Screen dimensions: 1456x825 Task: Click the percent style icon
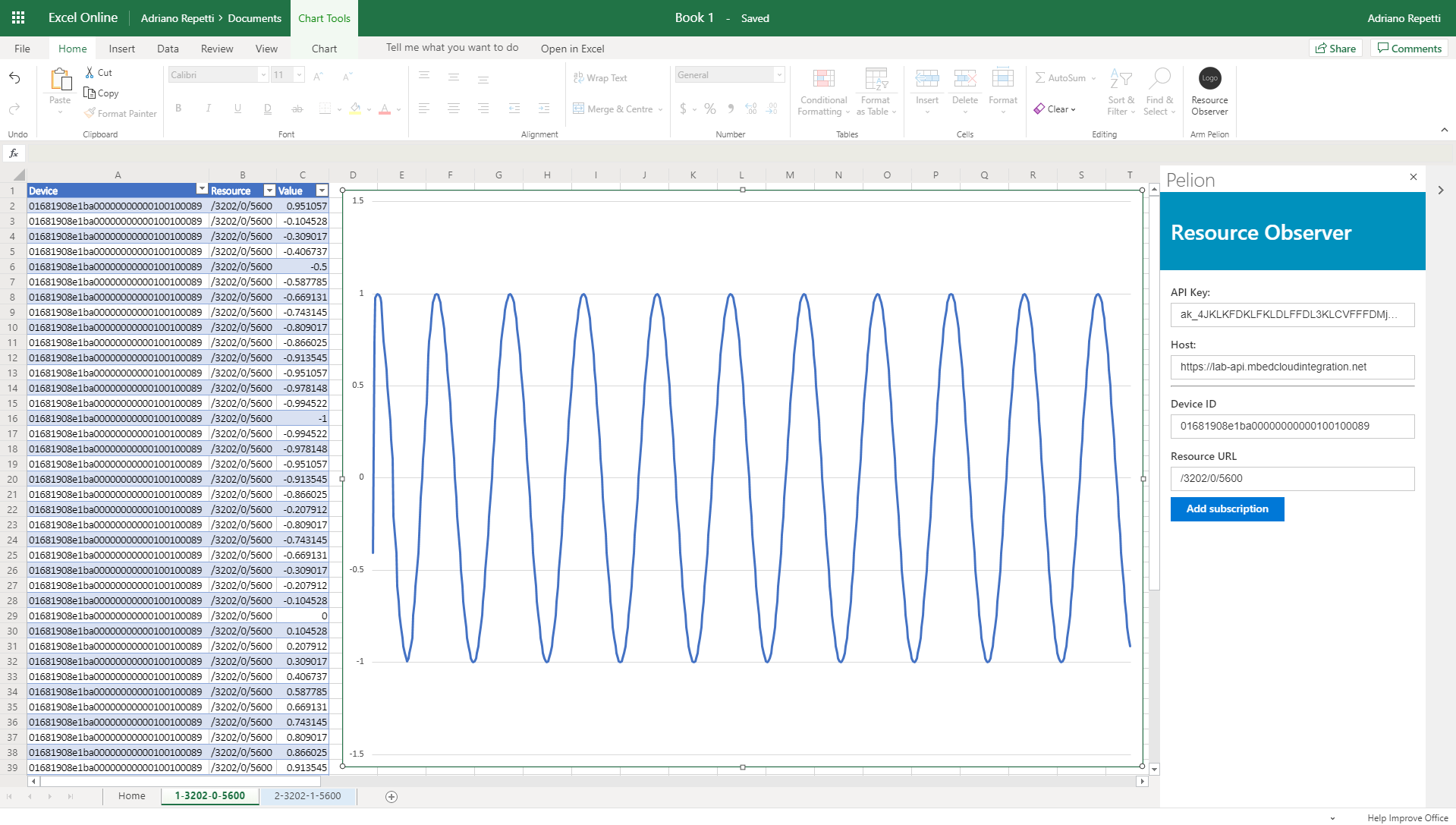(x=709, y=109)
